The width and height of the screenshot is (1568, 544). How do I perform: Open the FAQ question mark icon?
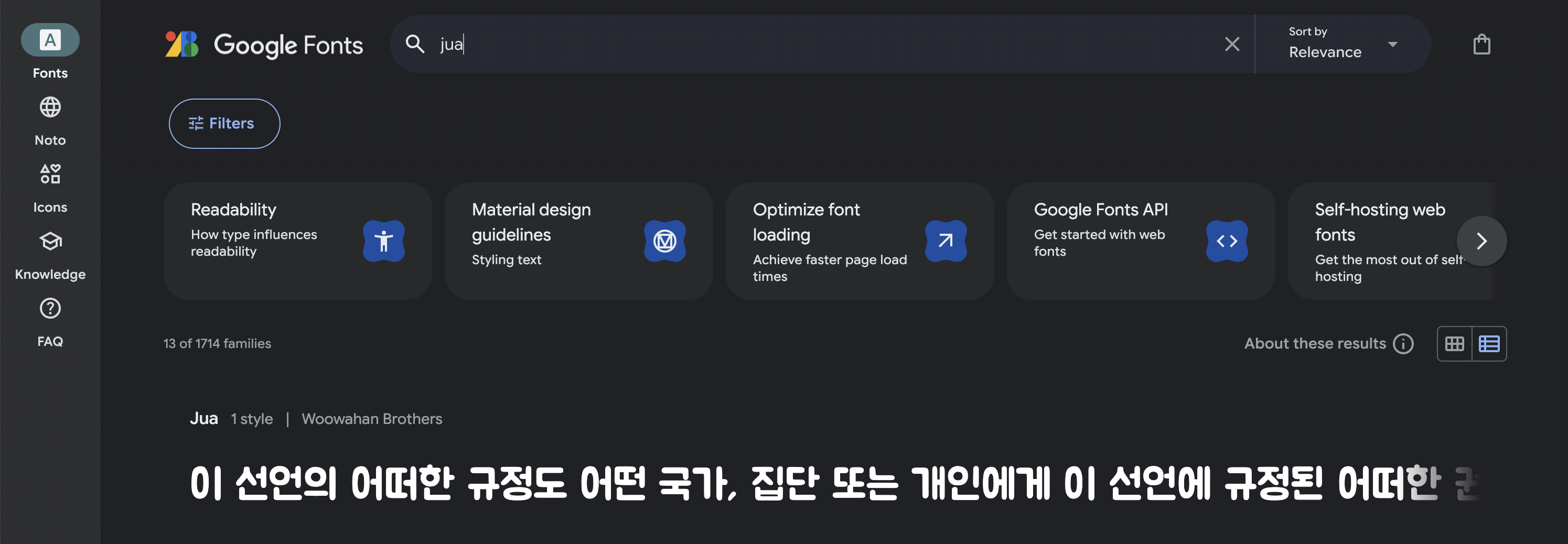50,309
